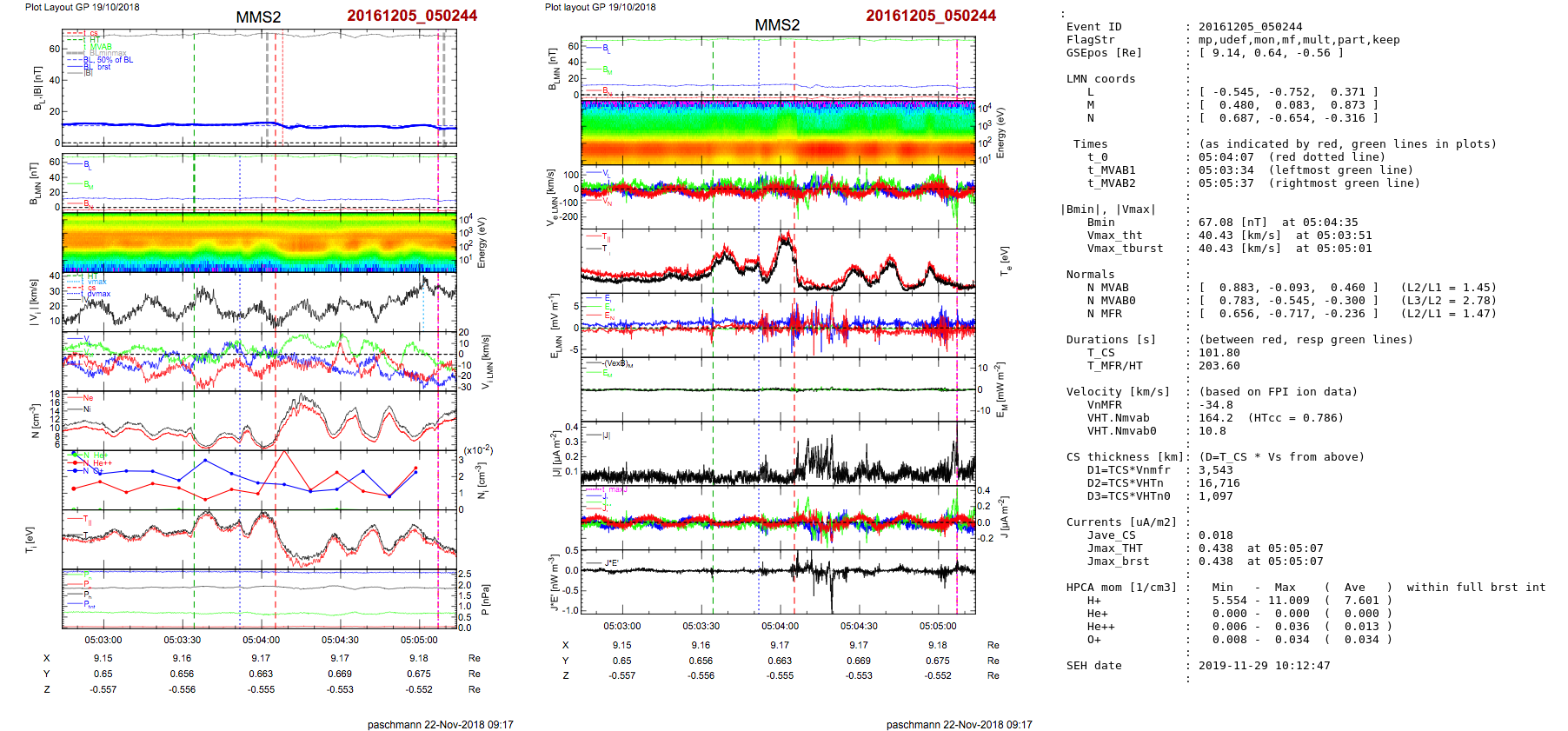
Task: Select the VHT.Nmvab0 value 10.8
Action: 1213,431
